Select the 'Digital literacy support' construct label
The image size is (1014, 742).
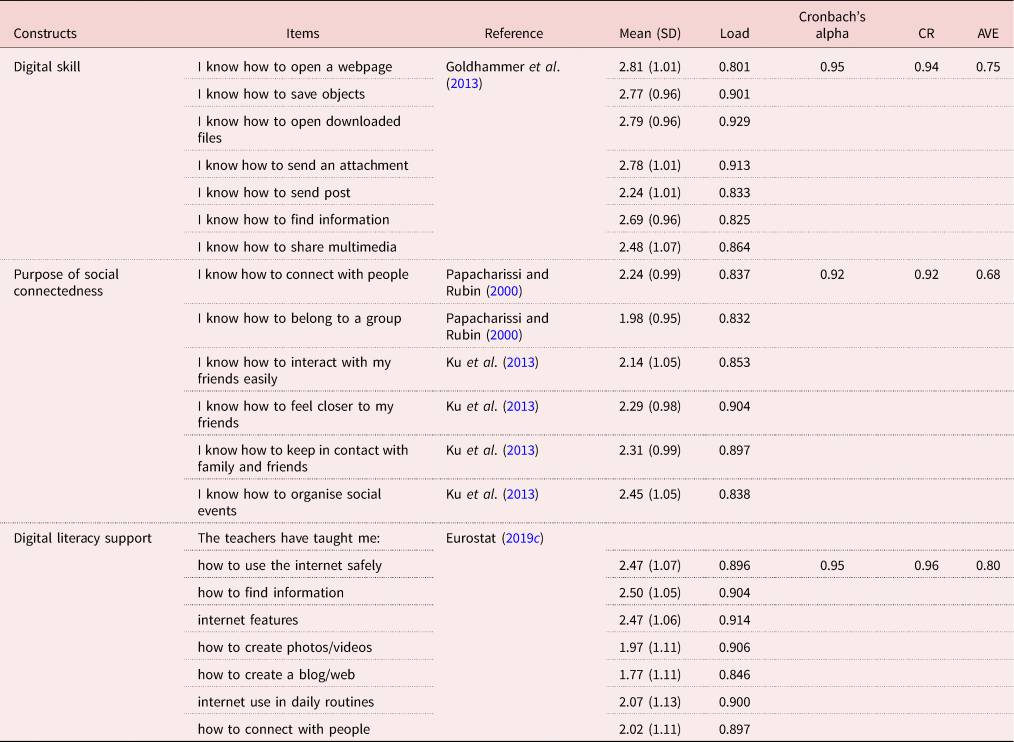coord(83,538)
